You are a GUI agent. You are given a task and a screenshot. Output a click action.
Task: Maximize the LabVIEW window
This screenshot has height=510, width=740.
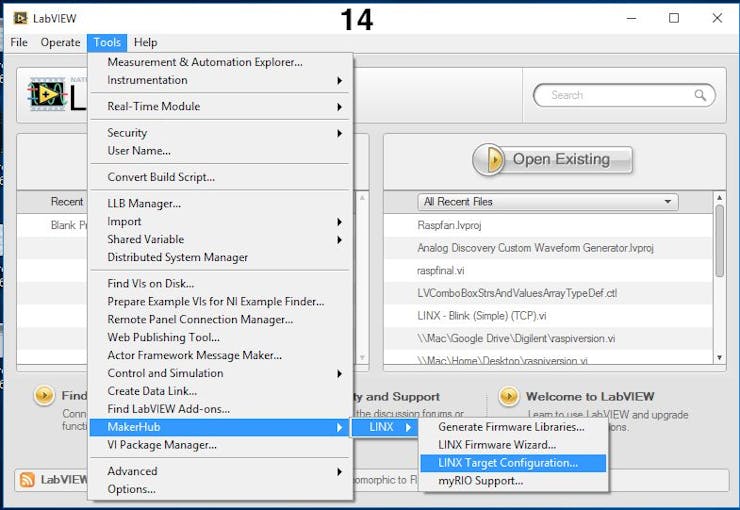pos(674,18)
